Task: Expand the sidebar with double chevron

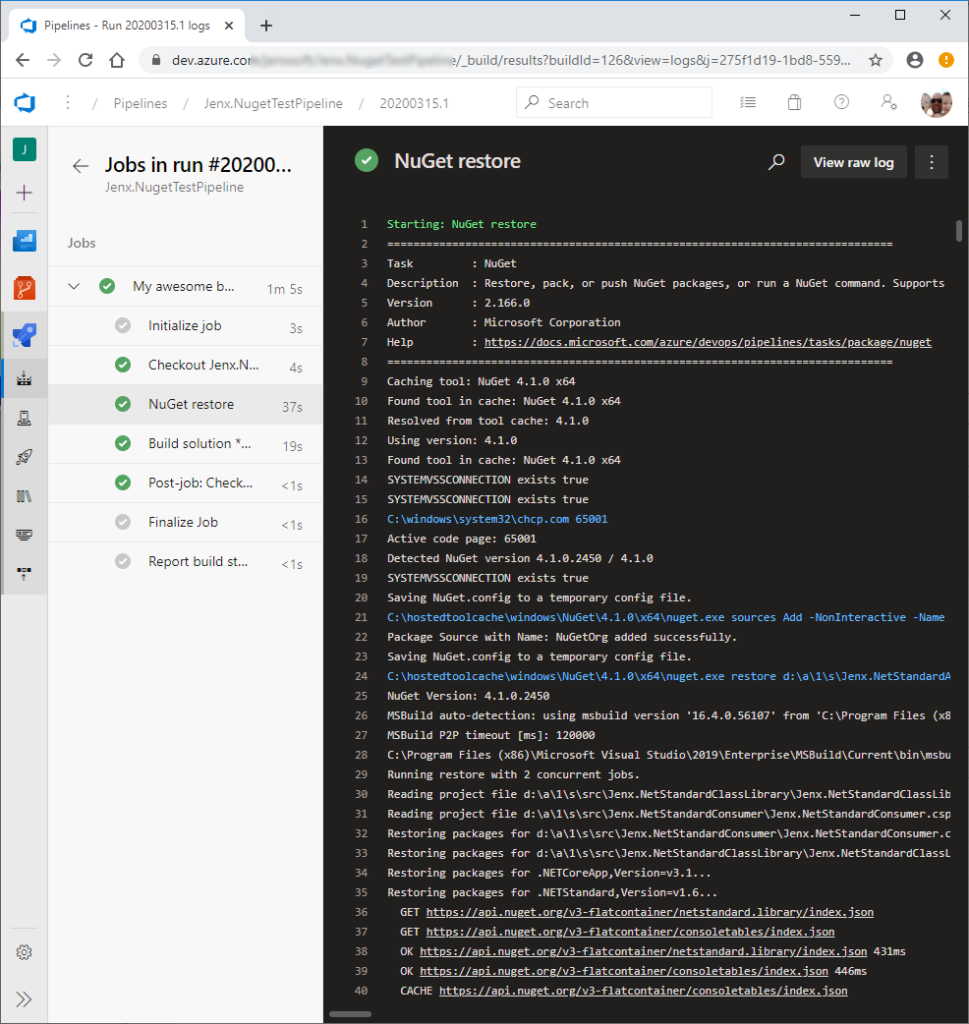Action: [25, 999]
